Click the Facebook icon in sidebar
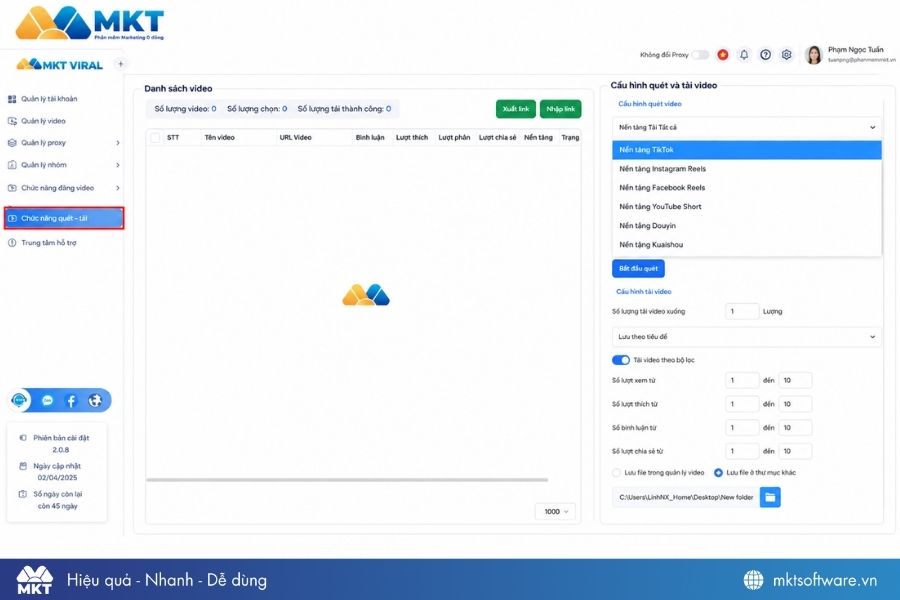Screen dimensions: 900x600 tap(71, 401)
